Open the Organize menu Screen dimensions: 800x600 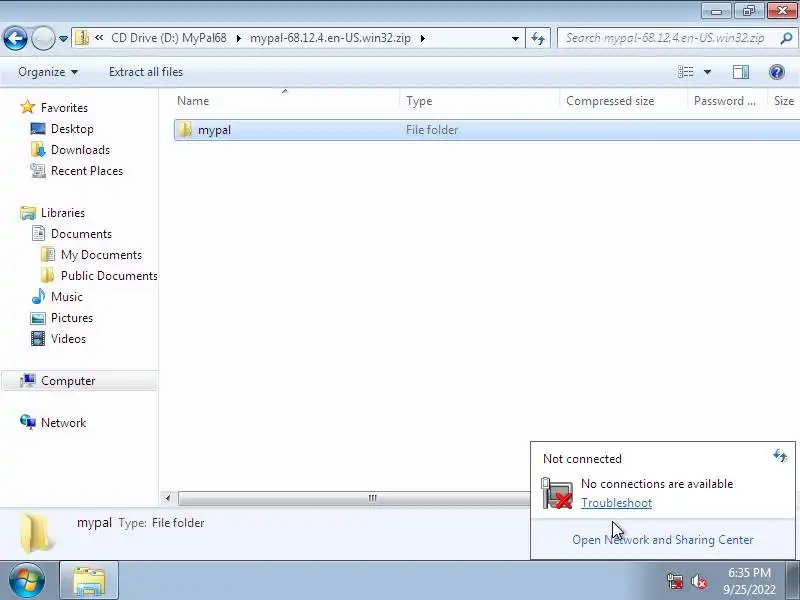point(48,72)
